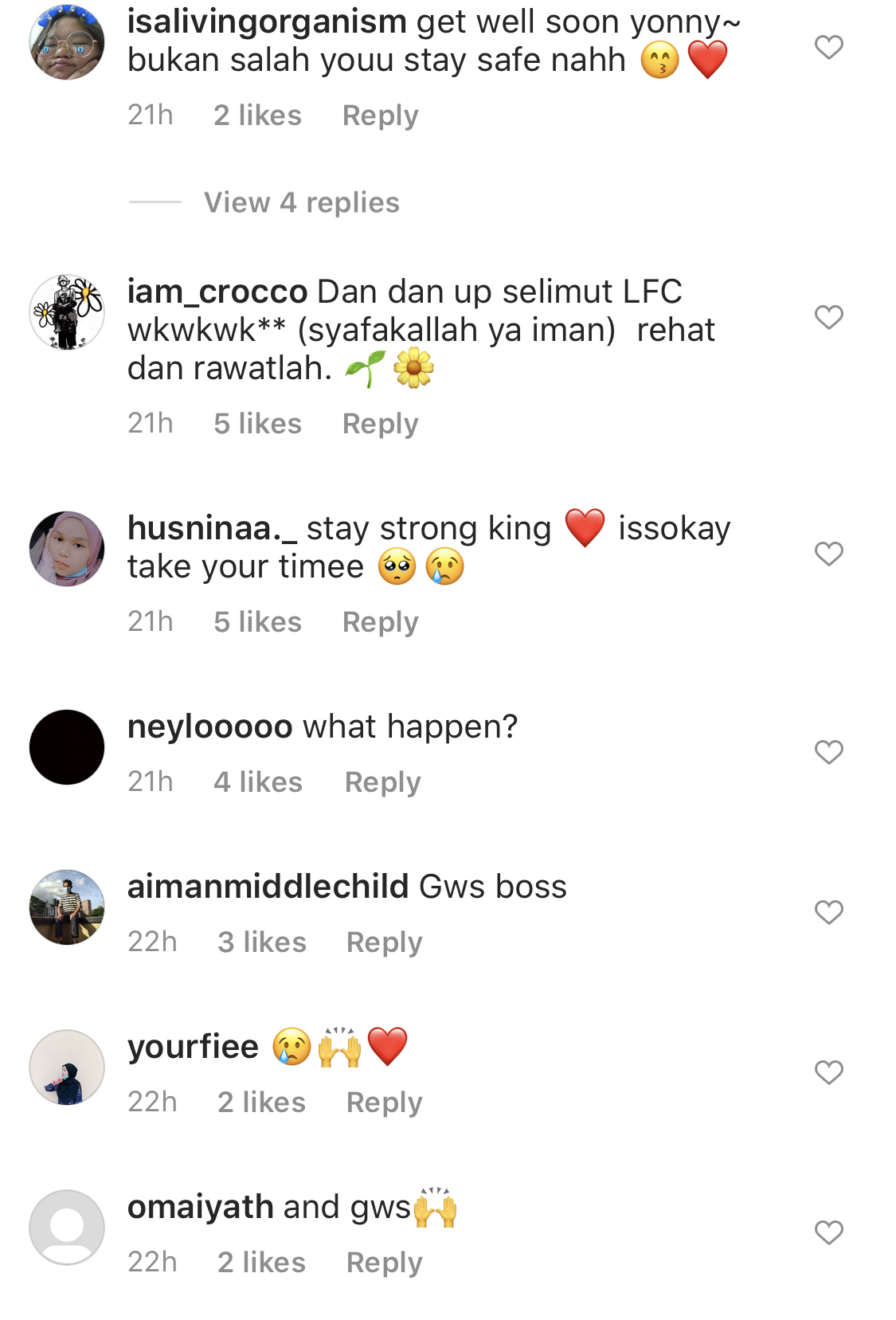
Task: Like isalivingorganism's comment with the heart icon
Action: point(828,48)
